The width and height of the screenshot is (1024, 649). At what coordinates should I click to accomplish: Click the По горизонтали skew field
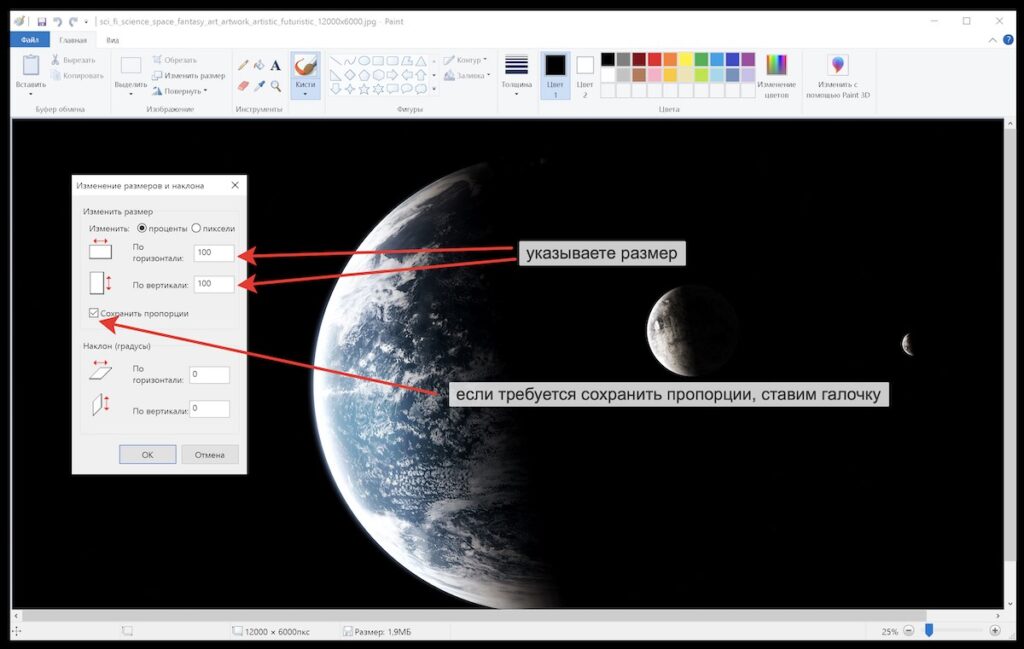(x=210, y=374)
